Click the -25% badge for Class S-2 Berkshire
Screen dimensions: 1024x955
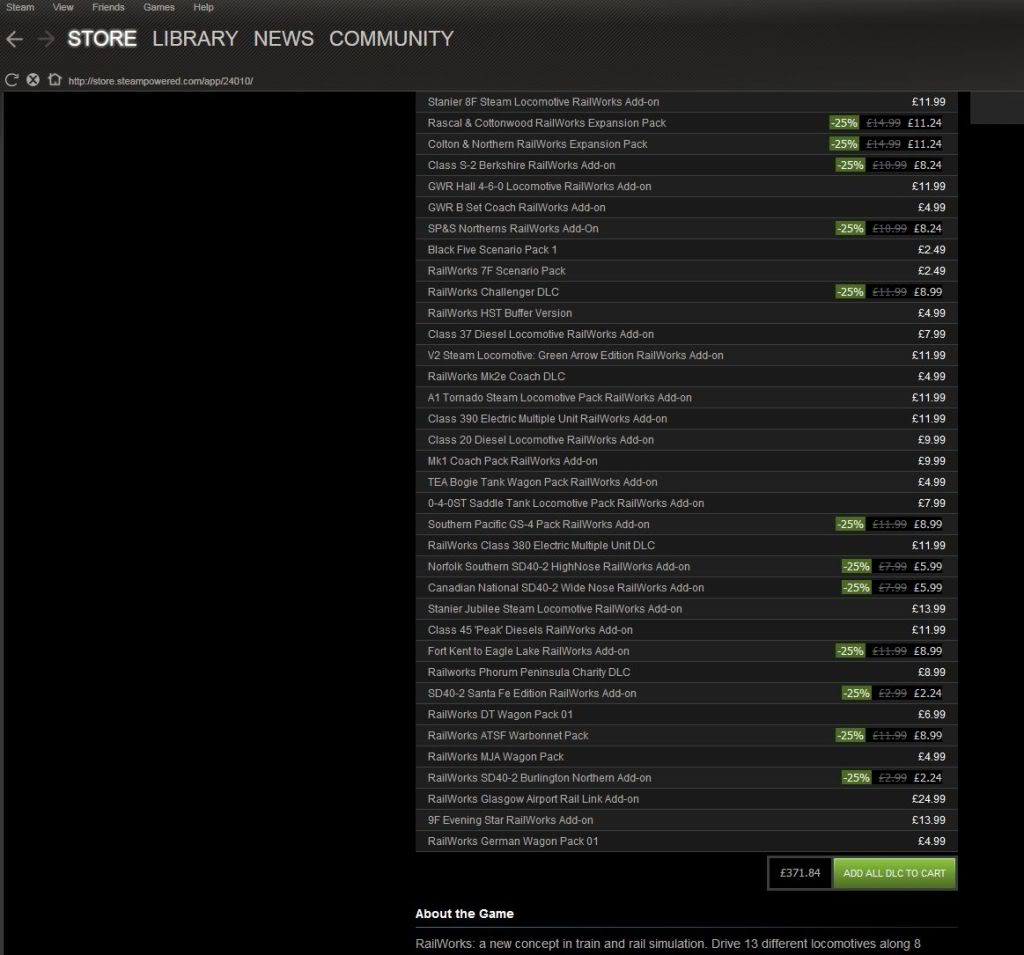click(849, 165)
